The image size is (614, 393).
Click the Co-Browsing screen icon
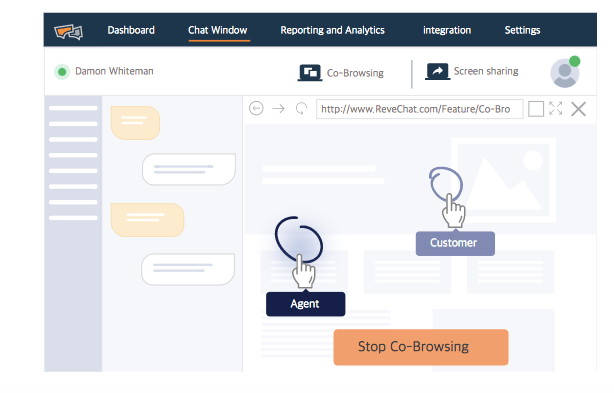click(x=310, y=73)
